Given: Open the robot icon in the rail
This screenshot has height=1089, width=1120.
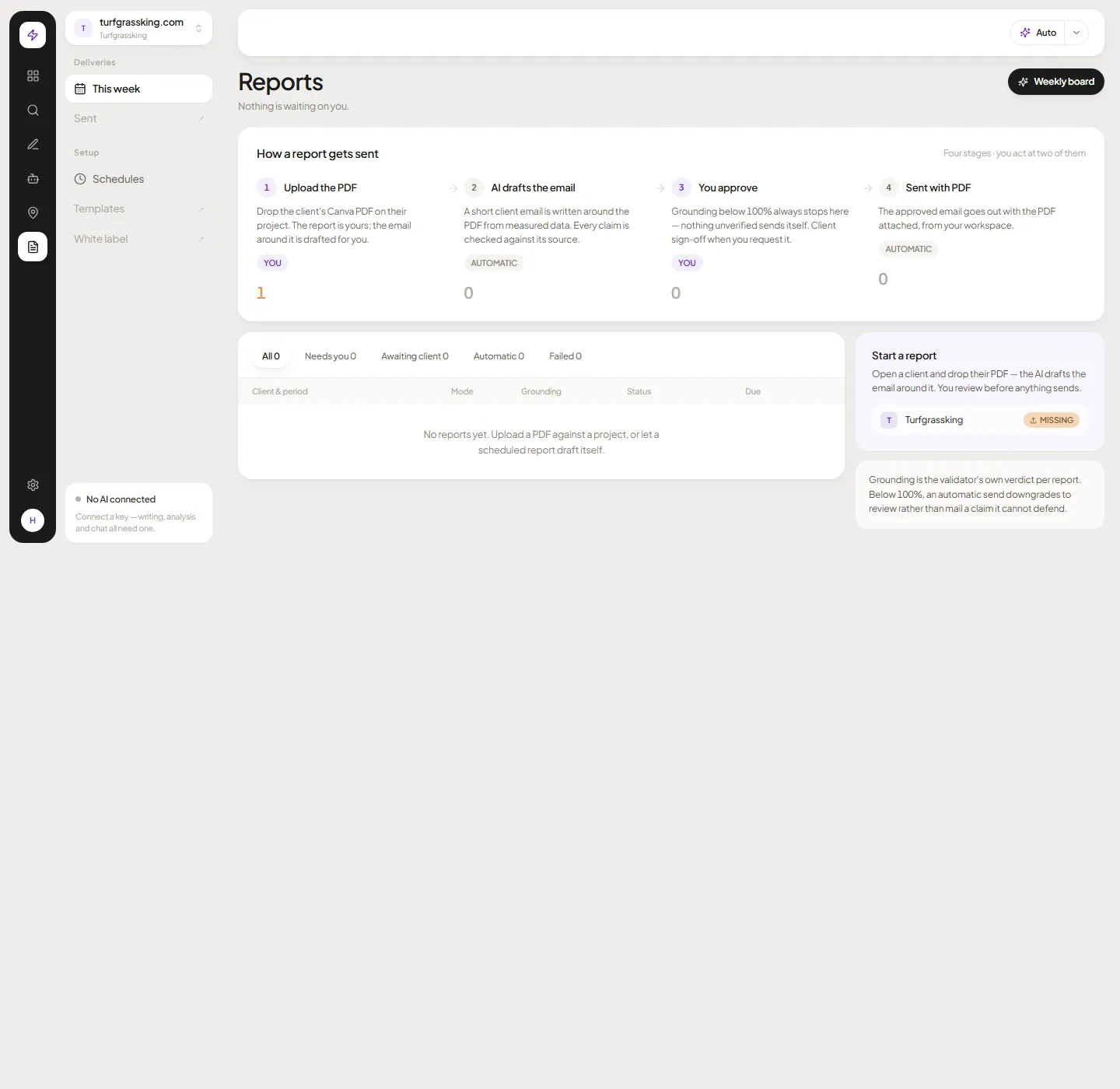Looking at the screenshot, I should pos(33,178).
